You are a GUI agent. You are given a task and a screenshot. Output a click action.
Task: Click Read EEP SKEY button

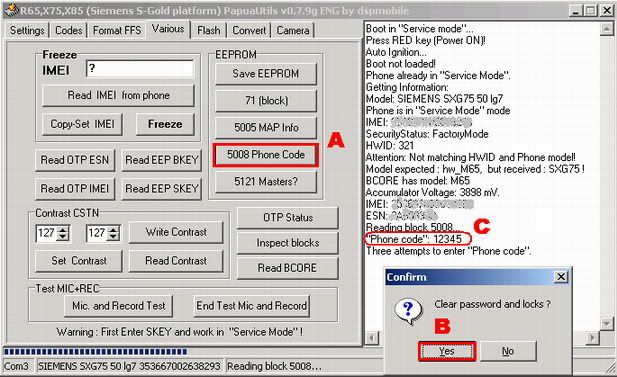tap(162, 189)
